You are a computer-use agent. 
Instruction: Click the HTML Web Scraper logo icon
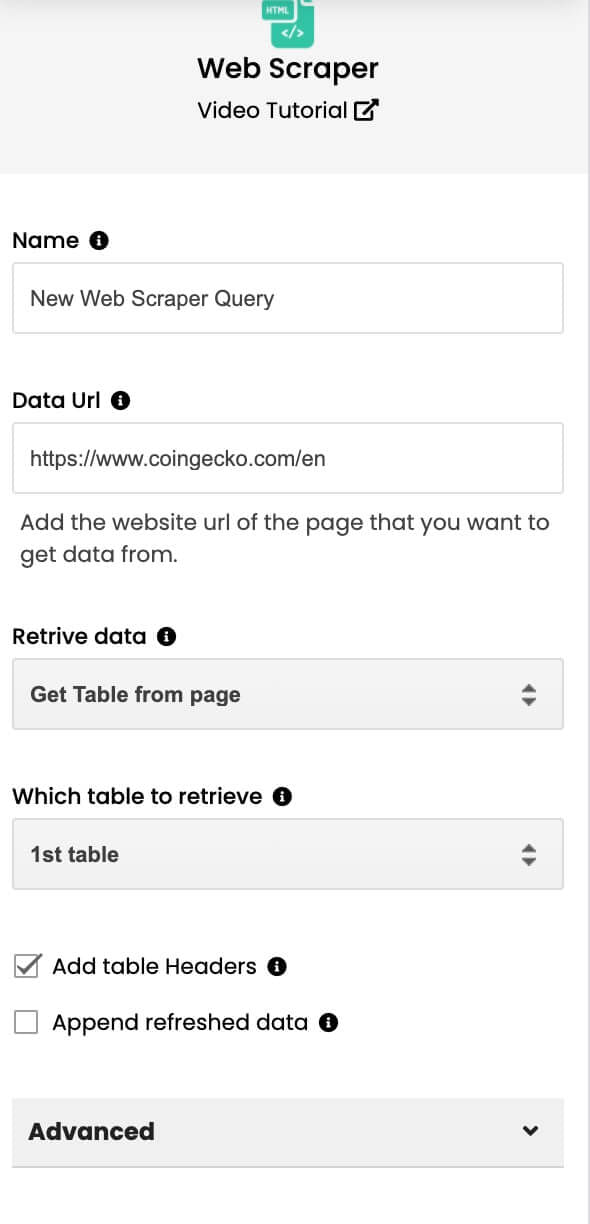288,23
